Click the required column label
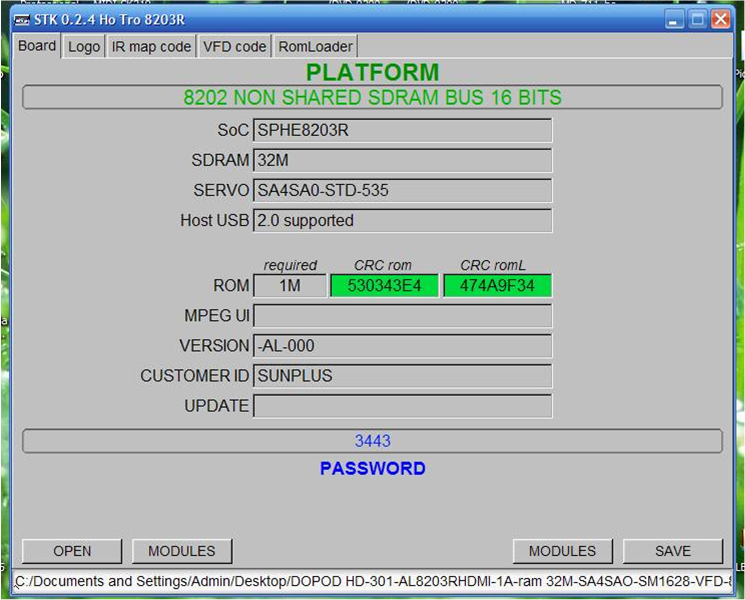745x600 pixels. 290,265
